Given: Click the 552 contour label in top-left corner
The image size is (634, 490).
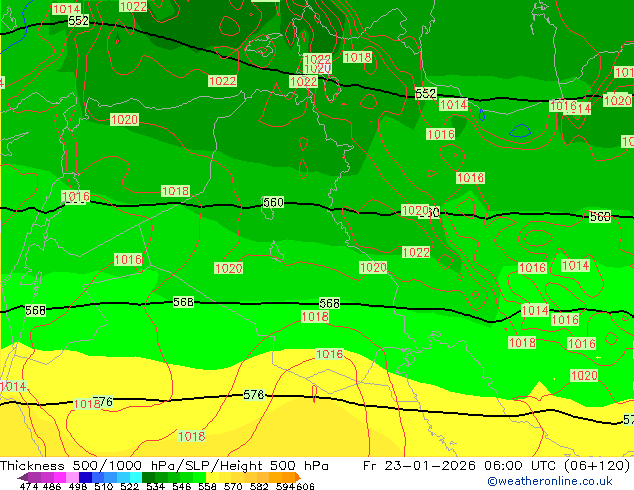Looking at the screenshot, I should click(78, 21).
